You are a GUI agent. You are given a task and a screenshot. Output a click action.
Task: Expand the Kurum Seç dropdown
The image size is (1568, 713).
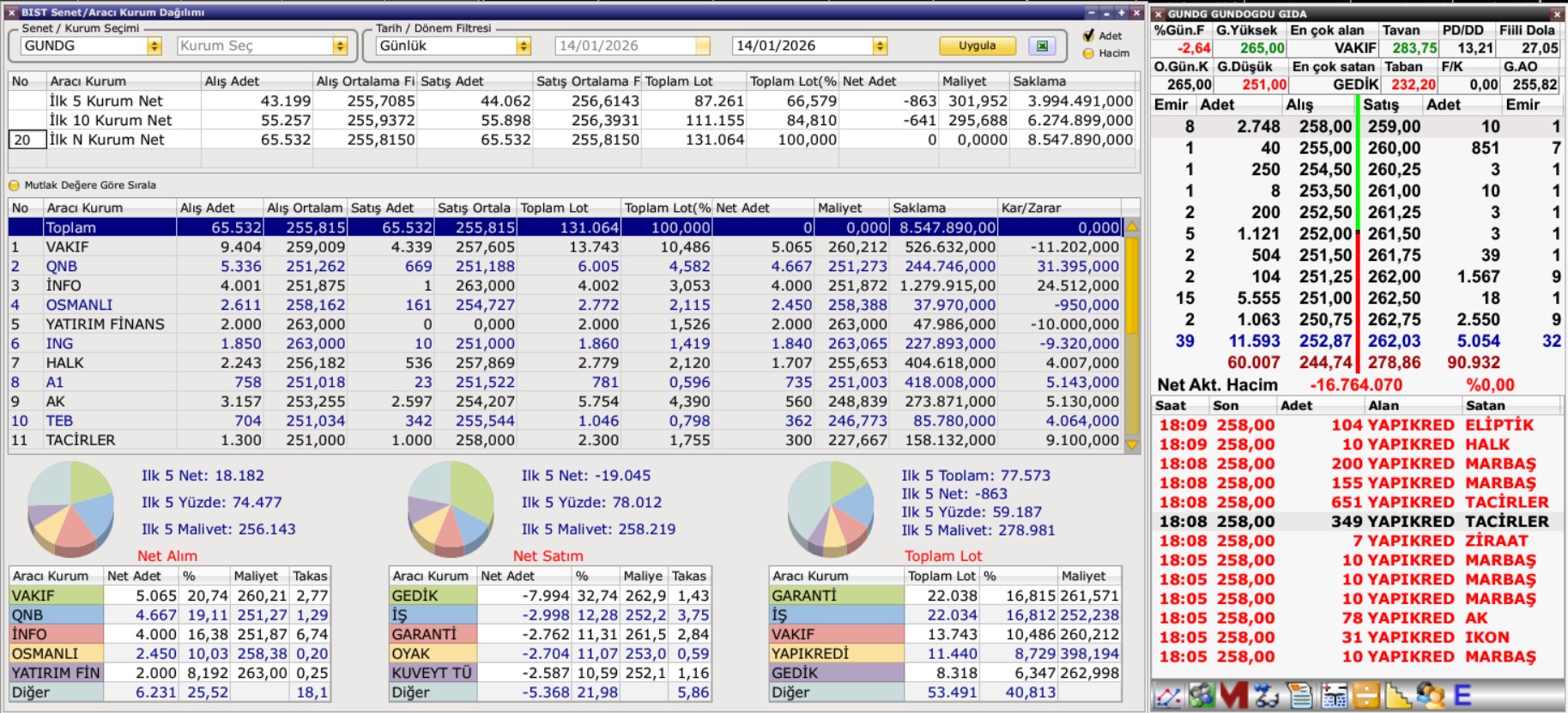coord(340,46)
